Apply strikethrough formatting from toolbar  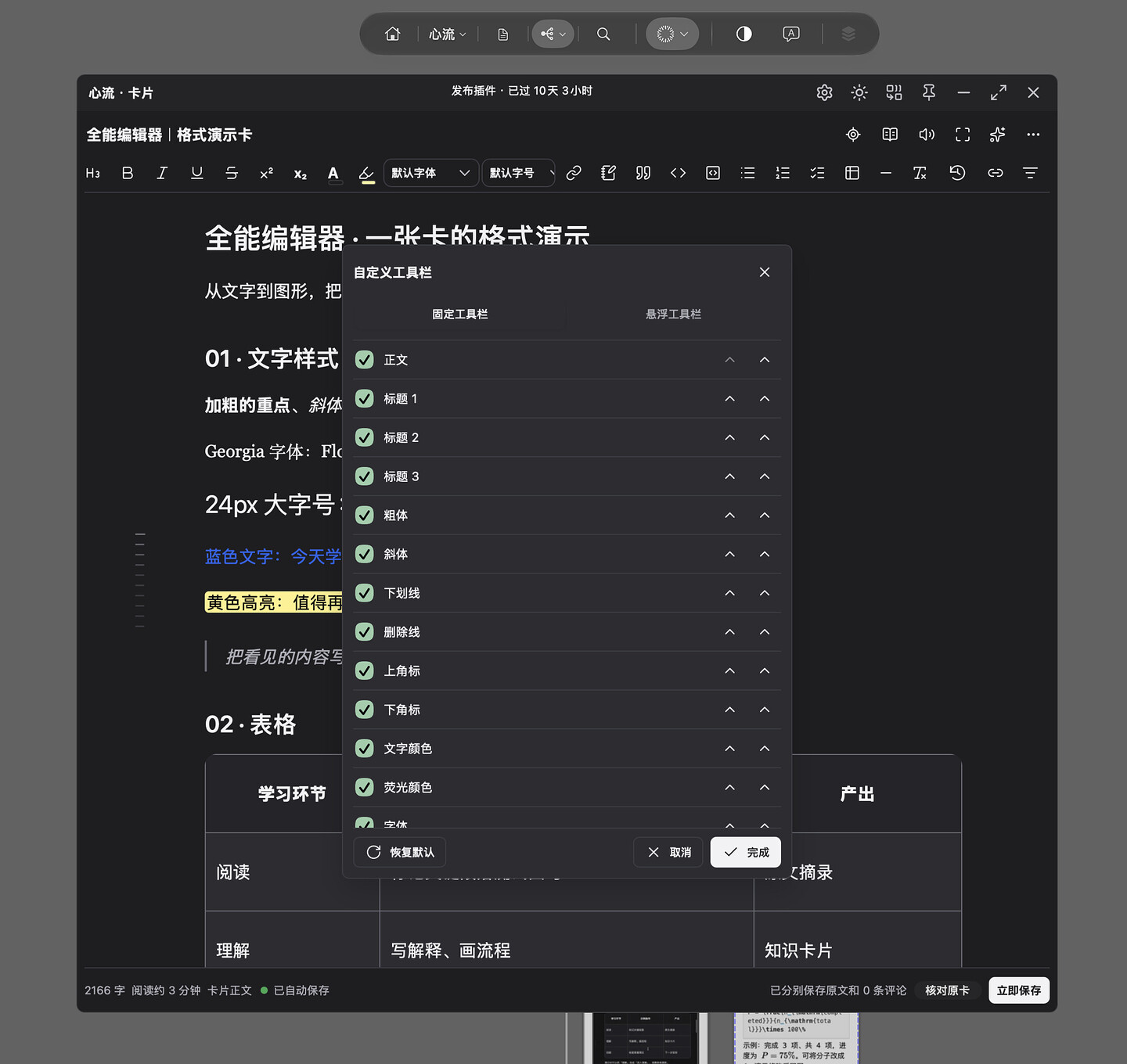click(232, 173)
